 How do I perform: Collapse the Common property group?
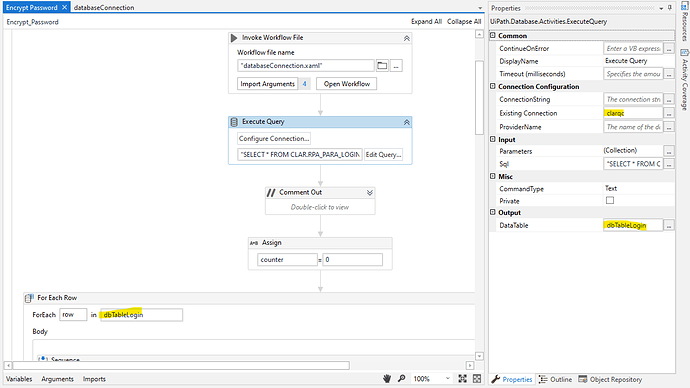point(493,35)
